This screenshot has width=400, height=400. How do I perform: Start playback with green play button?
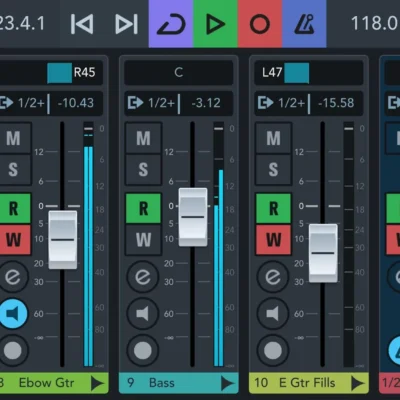pos(215,24)
